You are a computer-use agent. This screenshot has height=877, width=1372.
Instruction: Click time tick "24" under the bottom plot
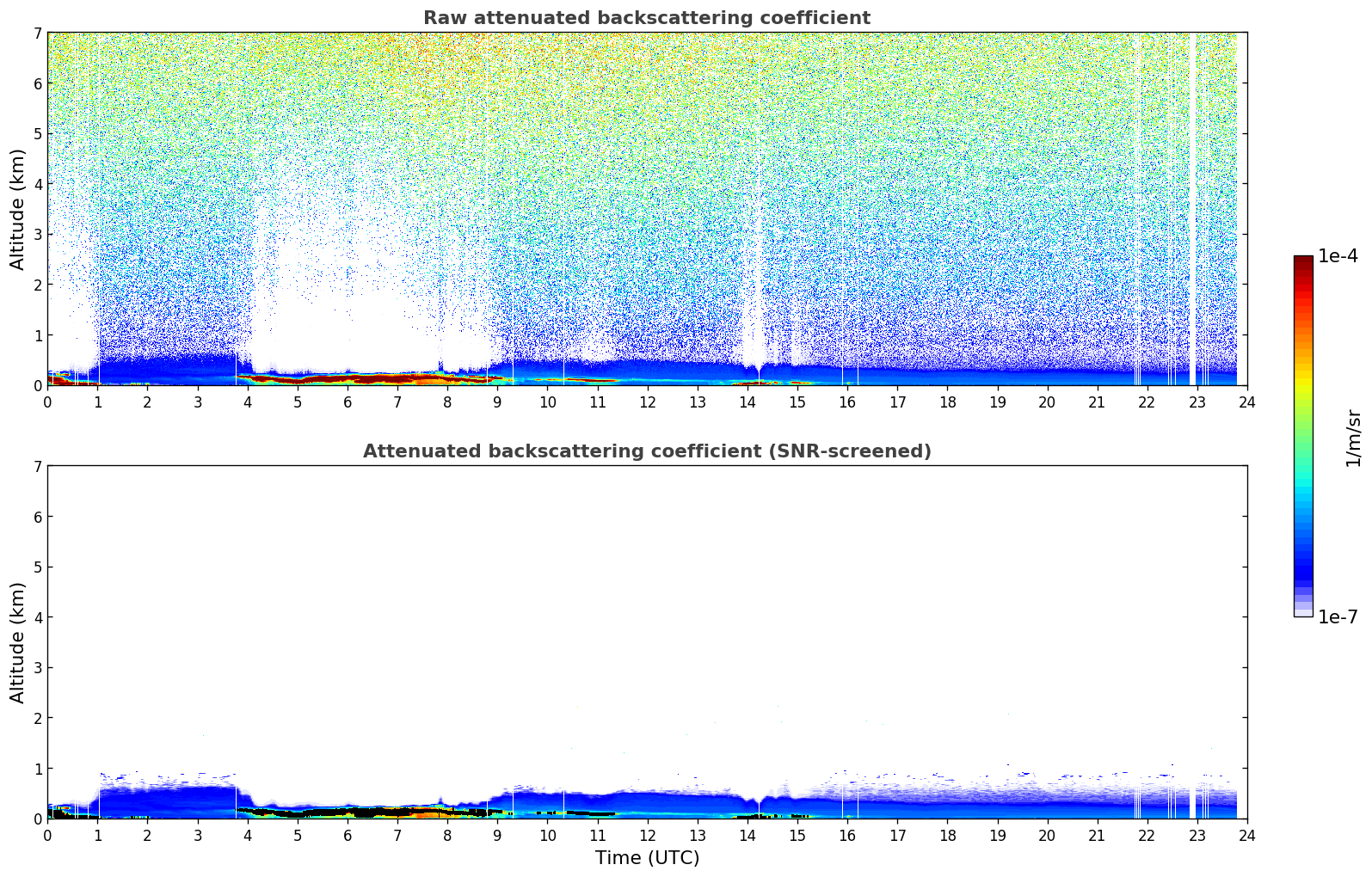pos(1247,836)
